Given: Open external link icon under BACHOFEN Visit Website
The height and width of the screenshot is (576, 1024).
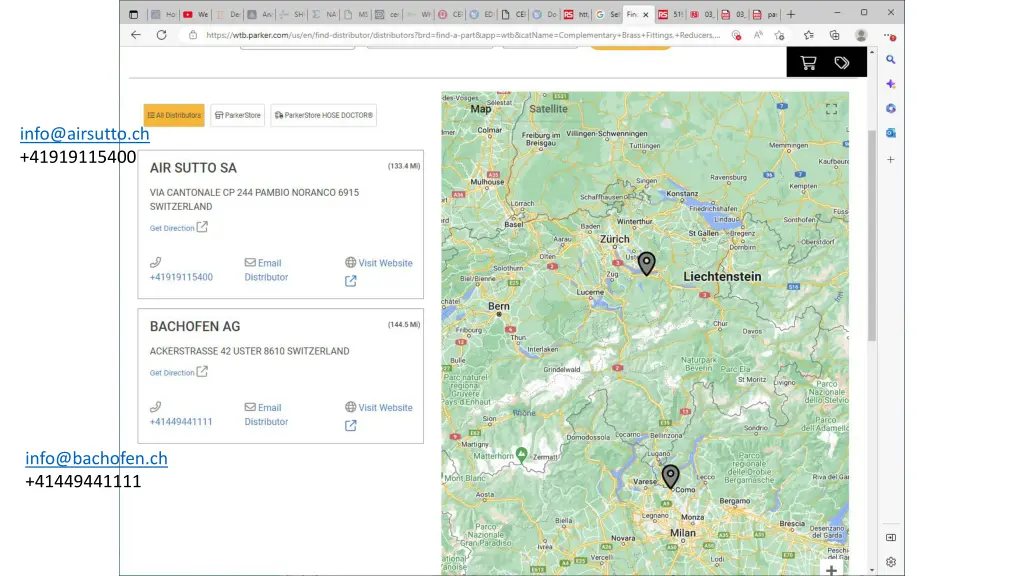Looking at the screenshot, I should pyautogui.click(x=351, y=426).
